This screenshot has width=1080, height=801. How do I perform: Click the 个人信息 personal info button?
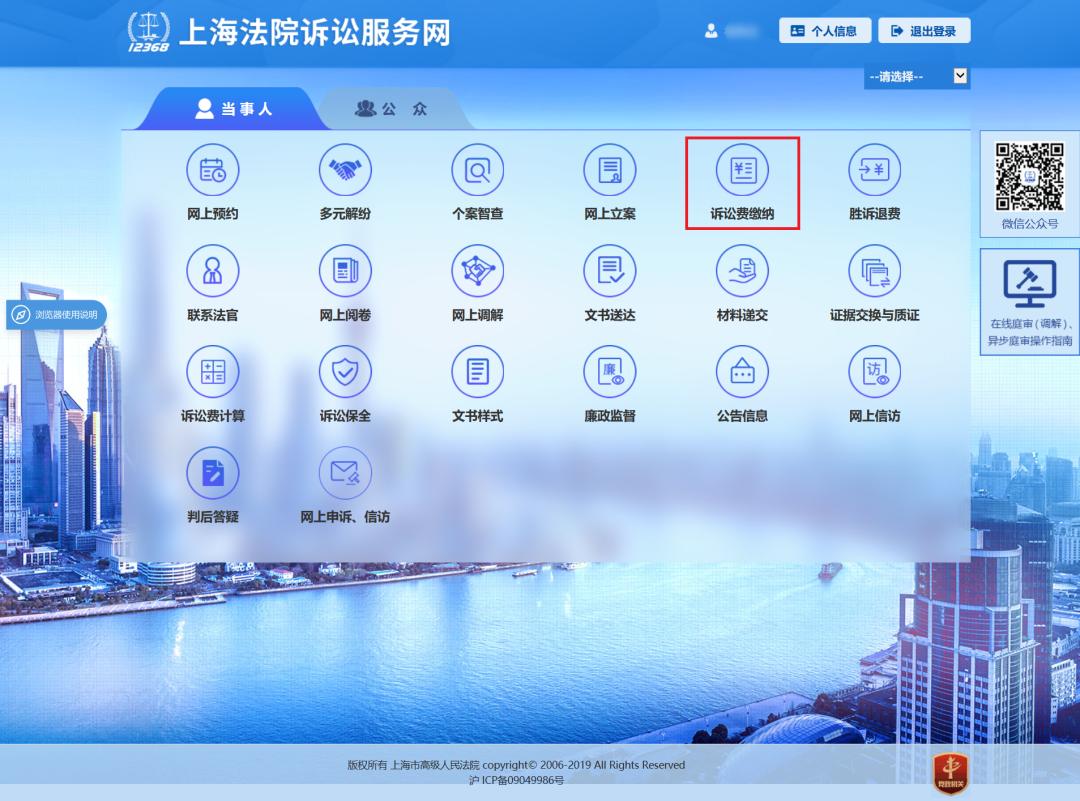[x=824, y=30]
